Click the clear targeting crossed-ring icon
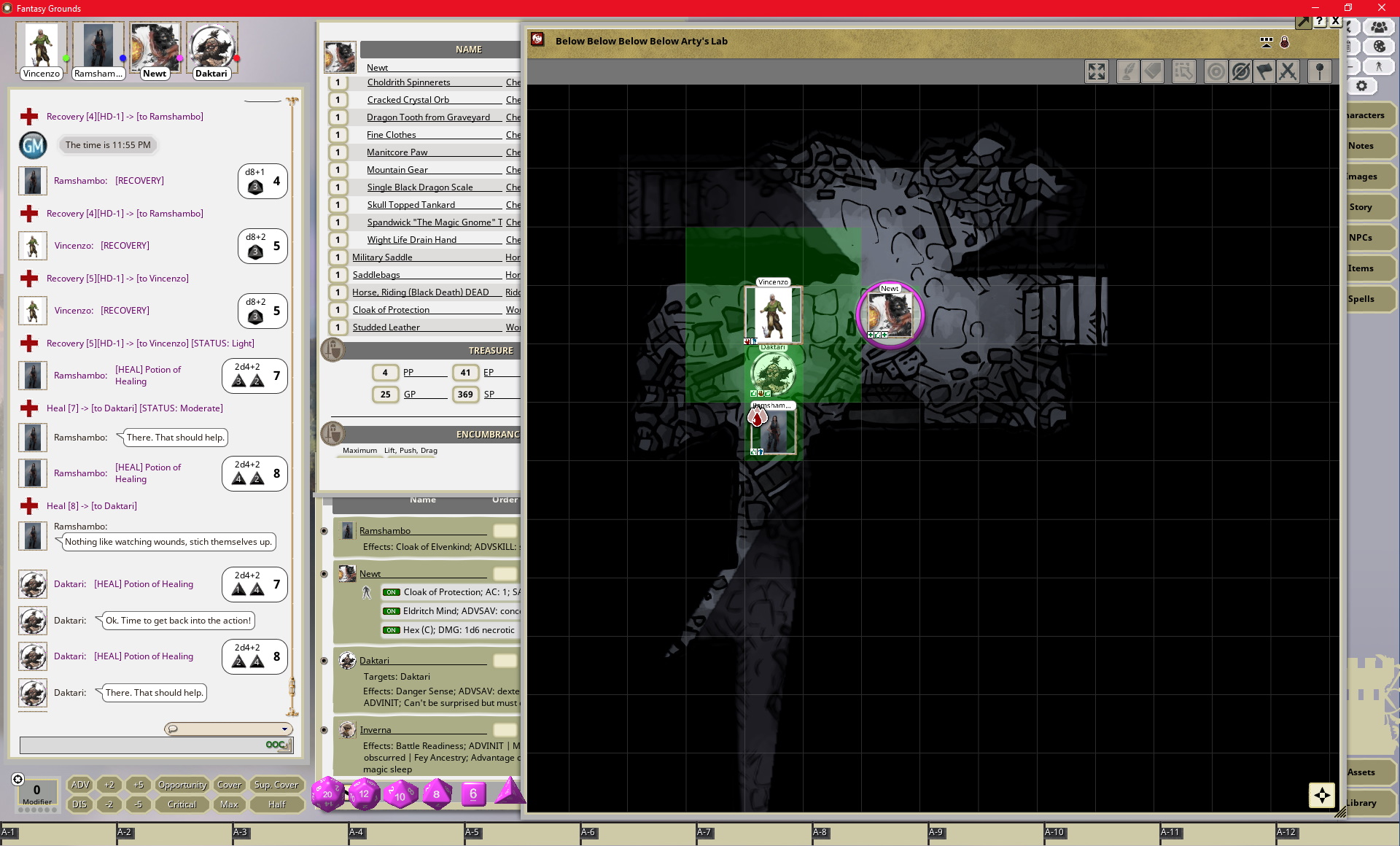The width and height of the screenshot is (1400, 846). (x=1240, y=71)
